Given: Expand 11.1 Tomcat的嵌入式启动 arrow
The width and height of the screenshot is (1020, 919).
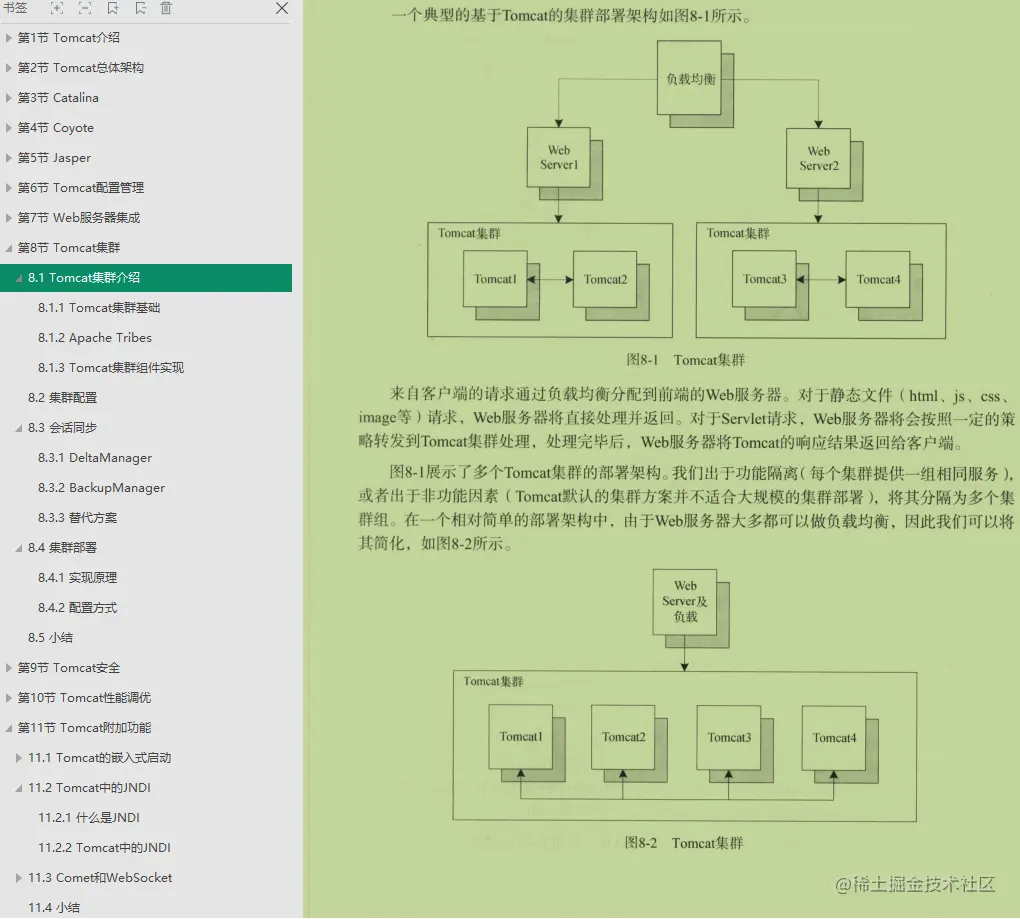Looking at the screenshot, I should [x=19, y=757].
